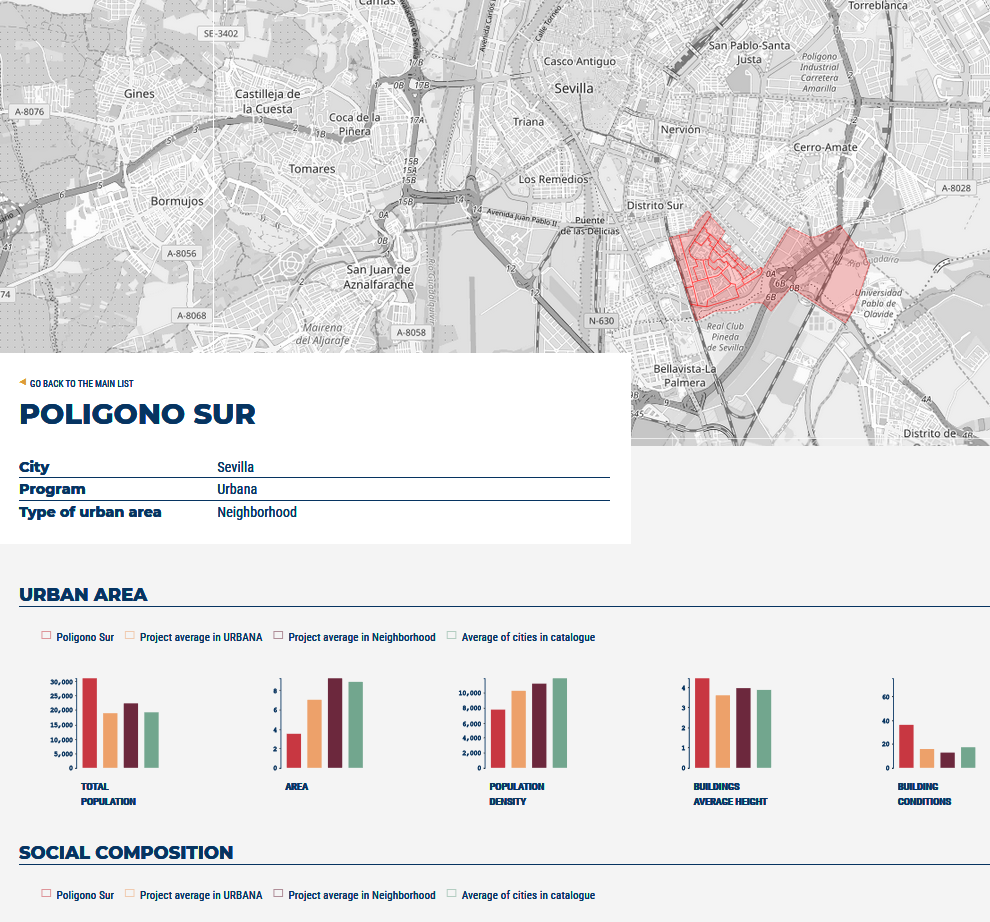Click the orange URBANA total population bar

point(110,740)
